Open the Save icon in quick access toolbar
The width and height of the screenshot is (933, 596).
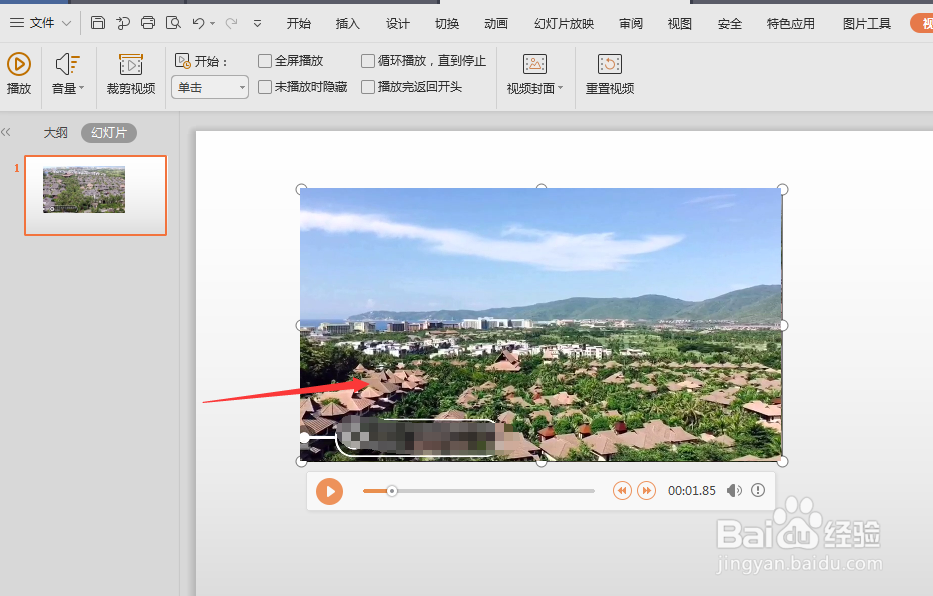click(x=97, y=21)
